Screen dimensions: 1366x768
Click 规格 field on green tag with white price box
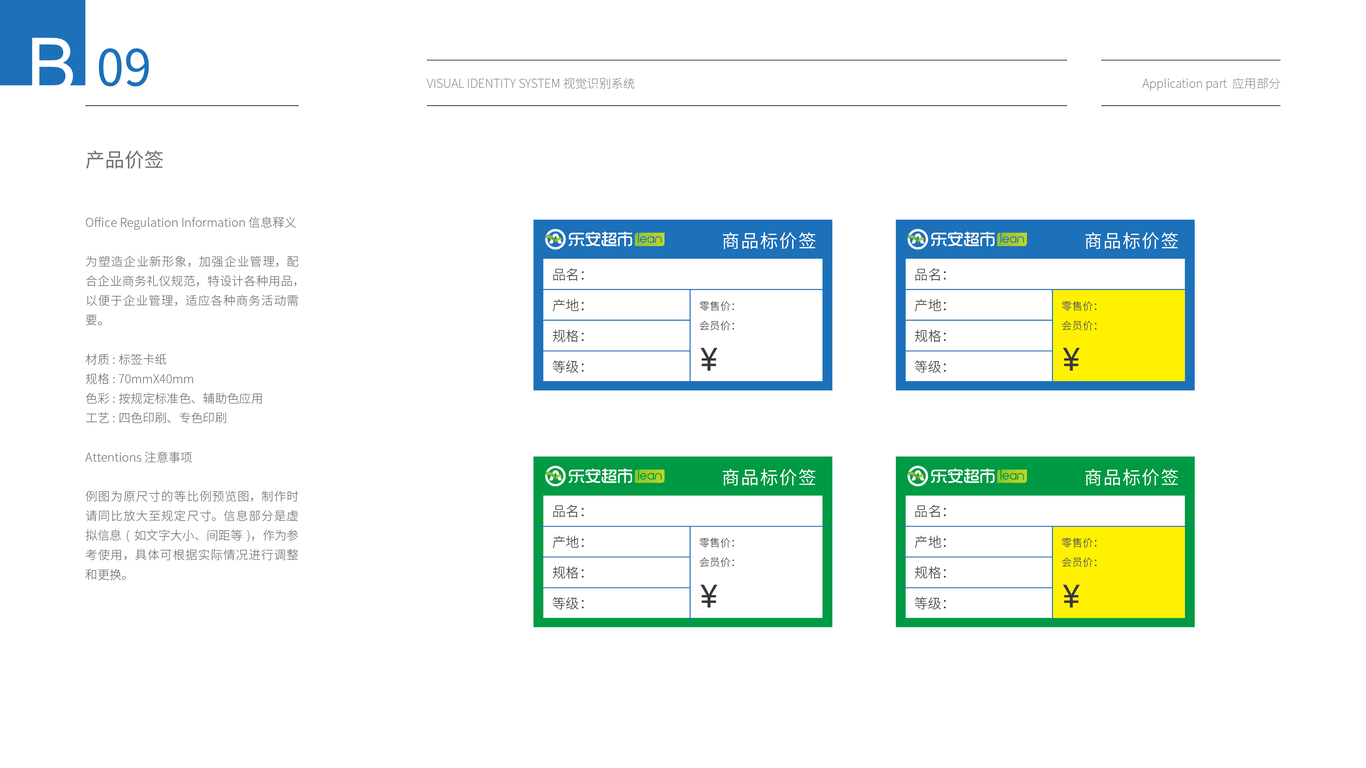(616, 573)
